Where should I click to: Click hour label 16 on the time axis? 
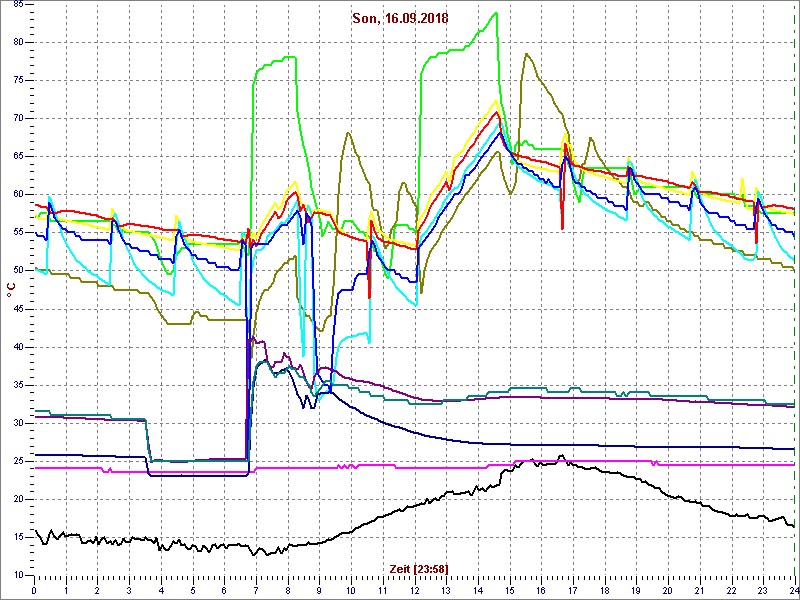click(x=541, y=590)
